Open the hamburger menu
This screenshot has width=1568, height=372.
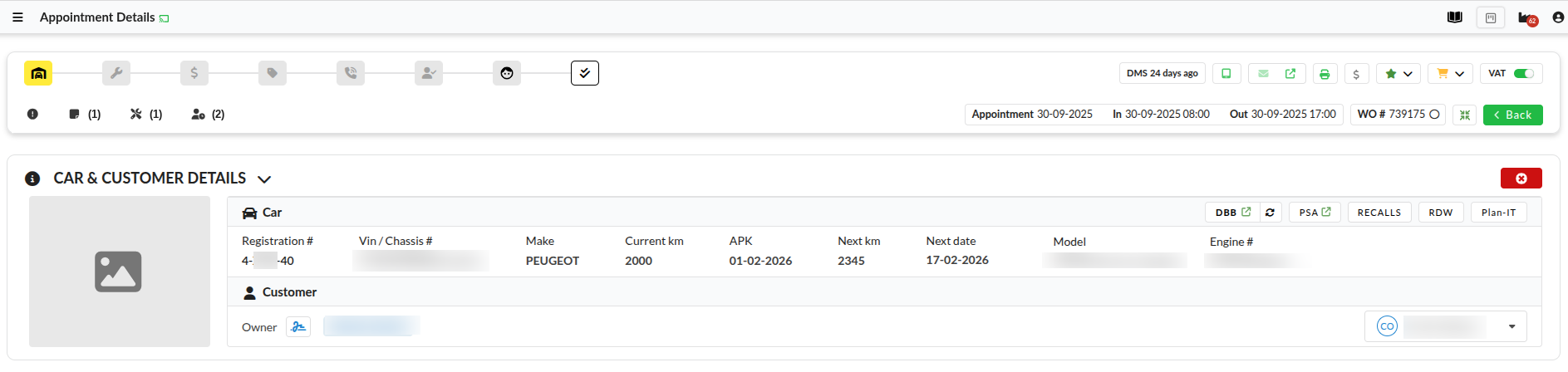(17, 17)
